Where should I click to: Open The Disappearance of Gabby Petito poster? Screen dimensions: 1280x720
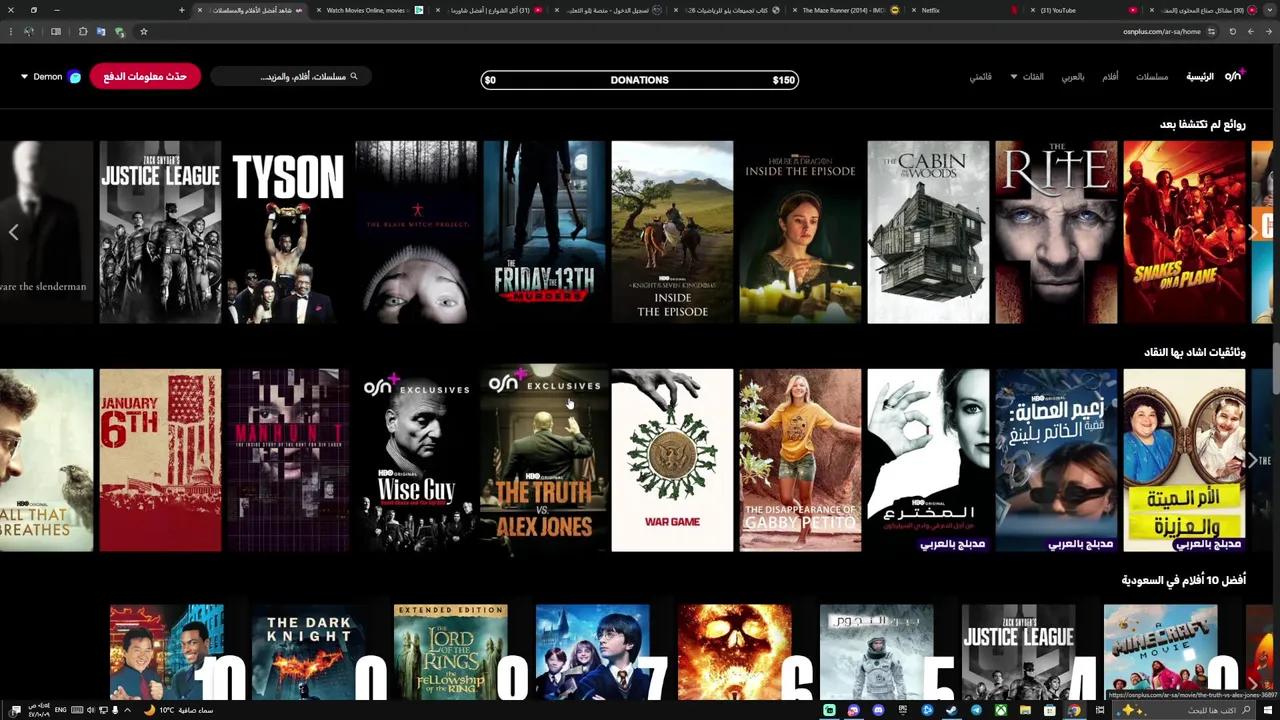pos(800,460)
